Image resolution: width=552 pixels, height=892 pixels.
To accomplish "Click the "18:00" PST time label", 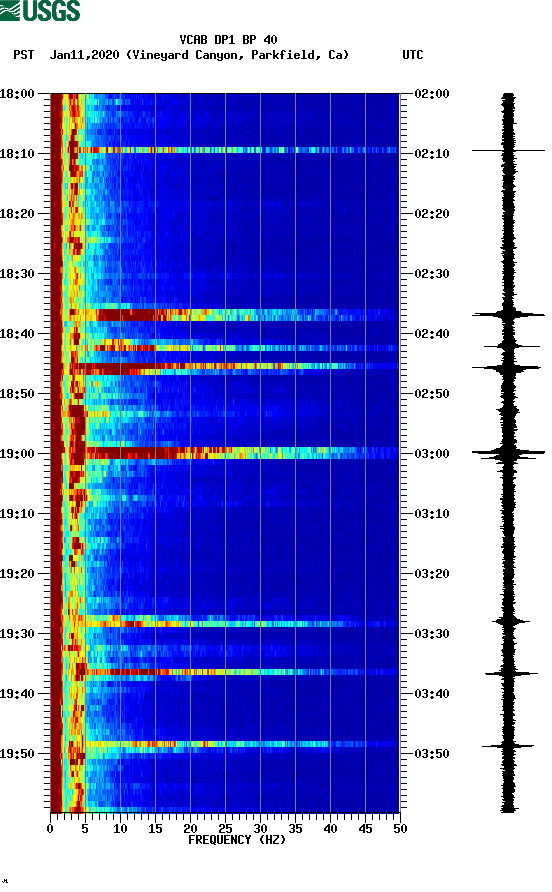I will [17, 94].
